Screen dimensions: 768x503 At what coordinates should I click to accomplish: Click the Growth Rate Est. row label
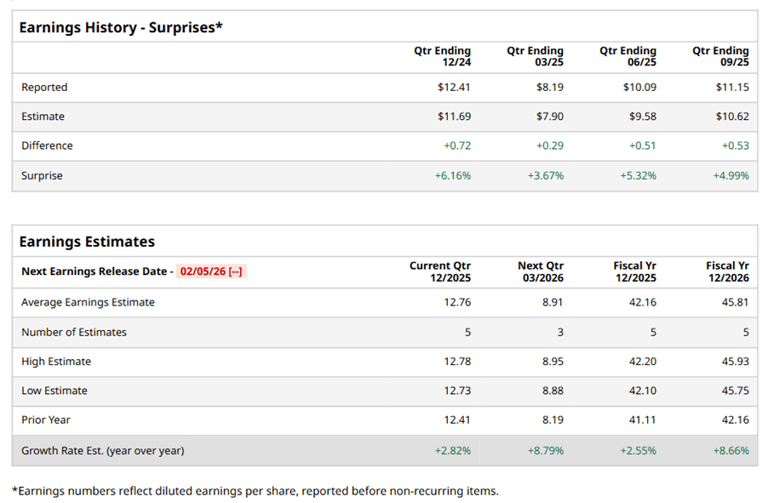(102, 450)
